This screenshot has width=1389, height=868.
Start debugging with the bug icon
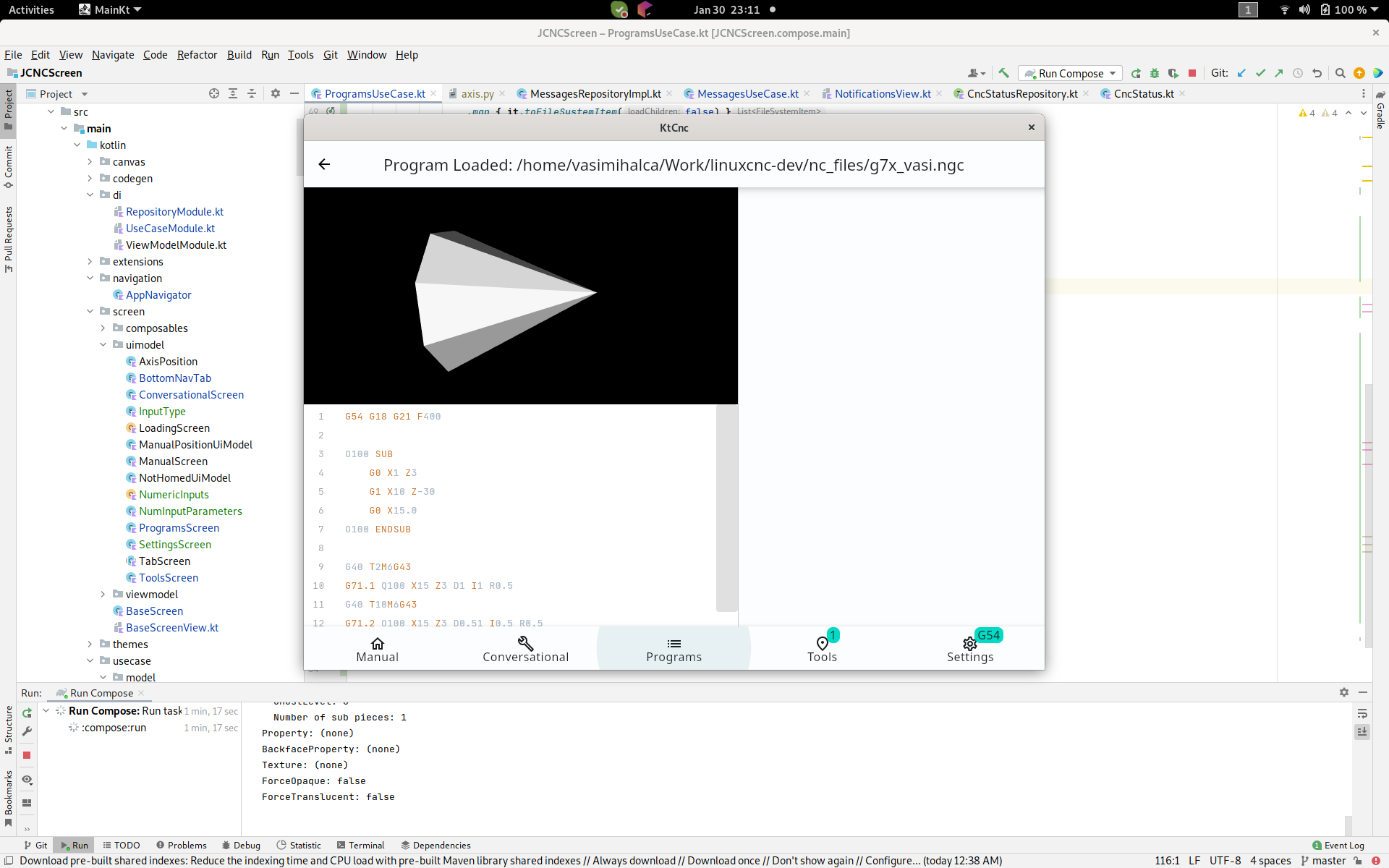click(x=1155, y=73)
